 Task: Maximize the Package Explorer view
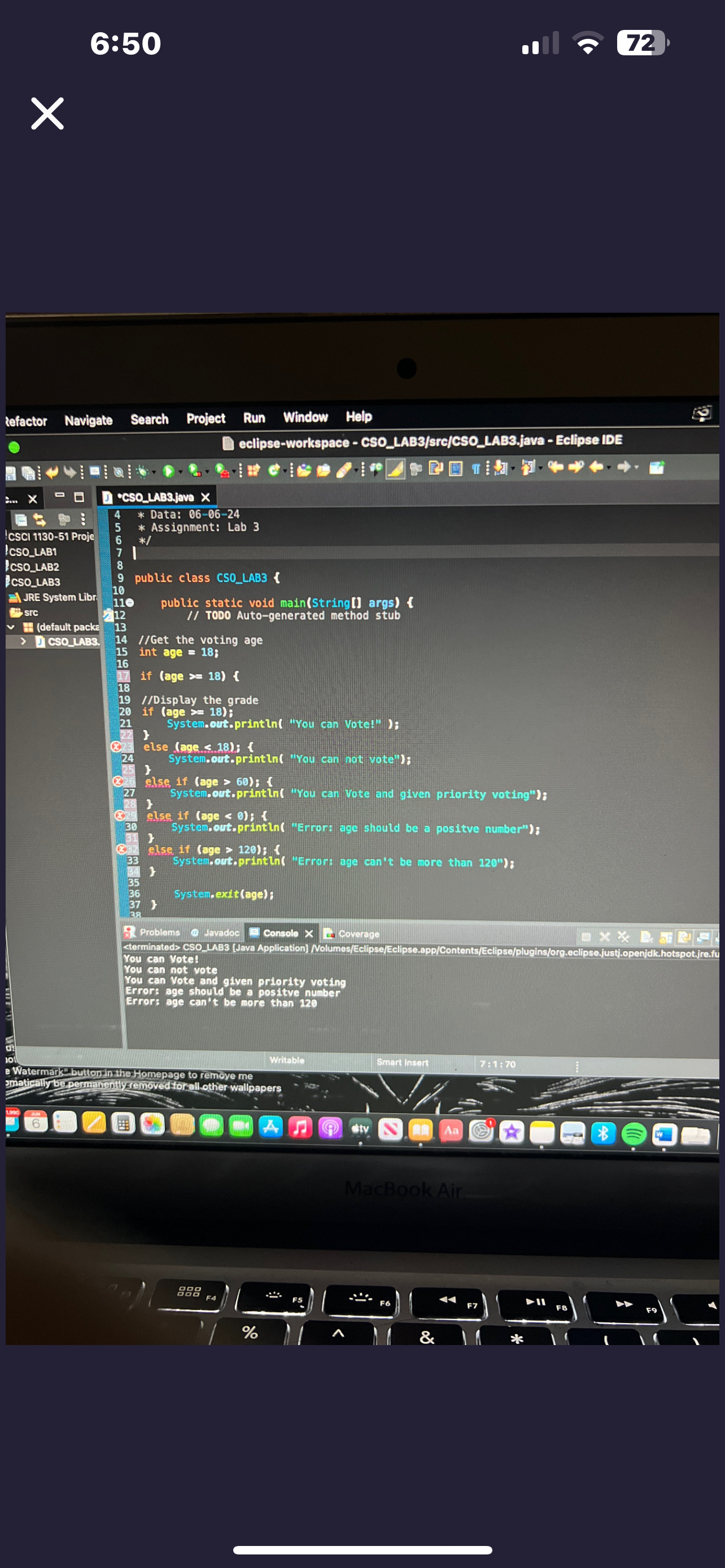(79, 497)
